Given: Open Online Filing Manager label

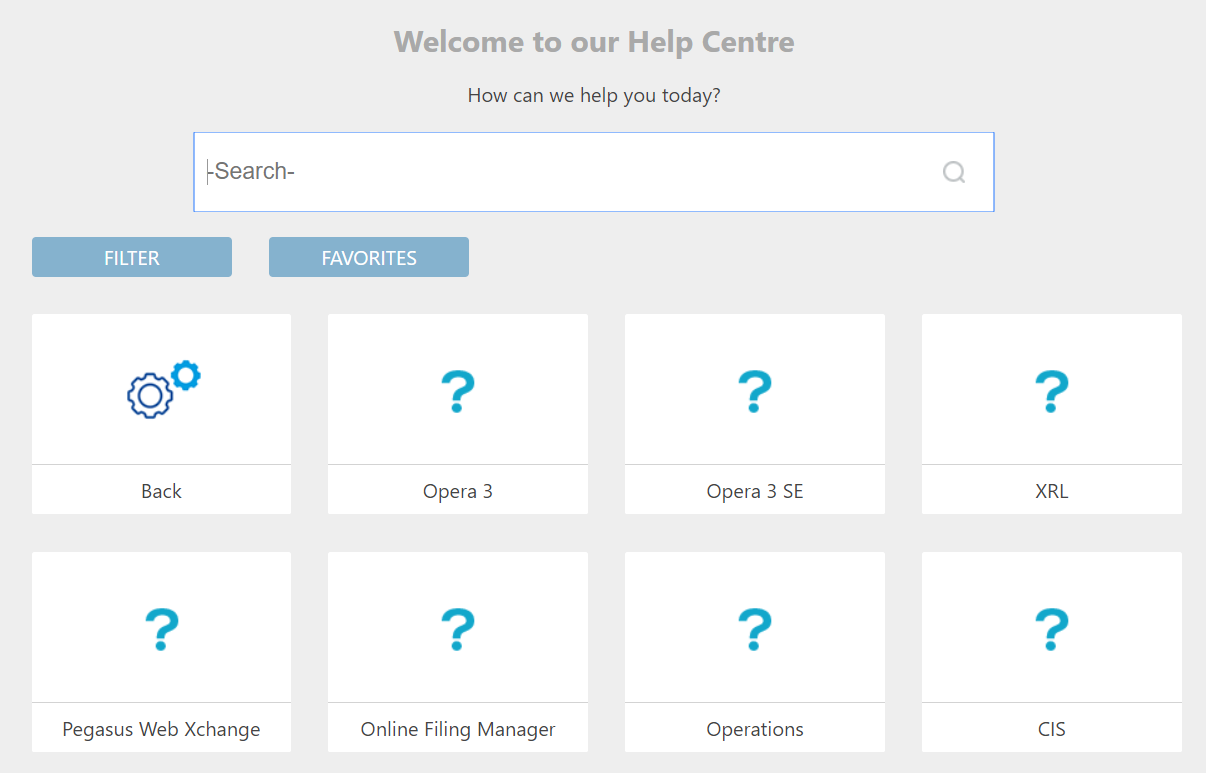Looking at the screenshot, I should coord(458,729).
